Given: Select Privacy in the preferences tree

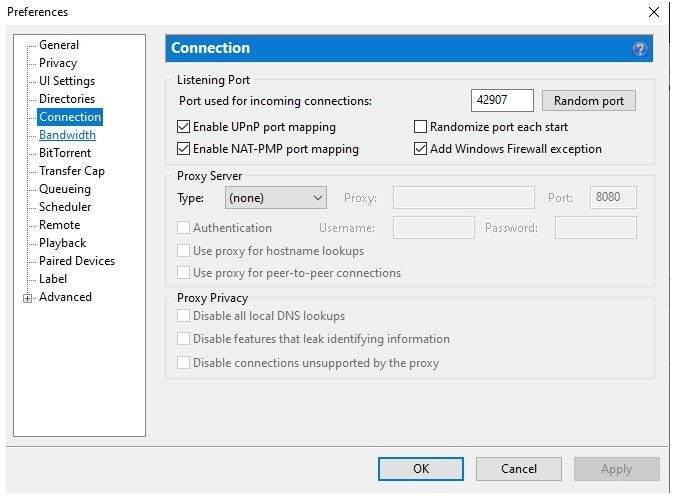Looking at the screenshot, I should click(x=58, y=63).
